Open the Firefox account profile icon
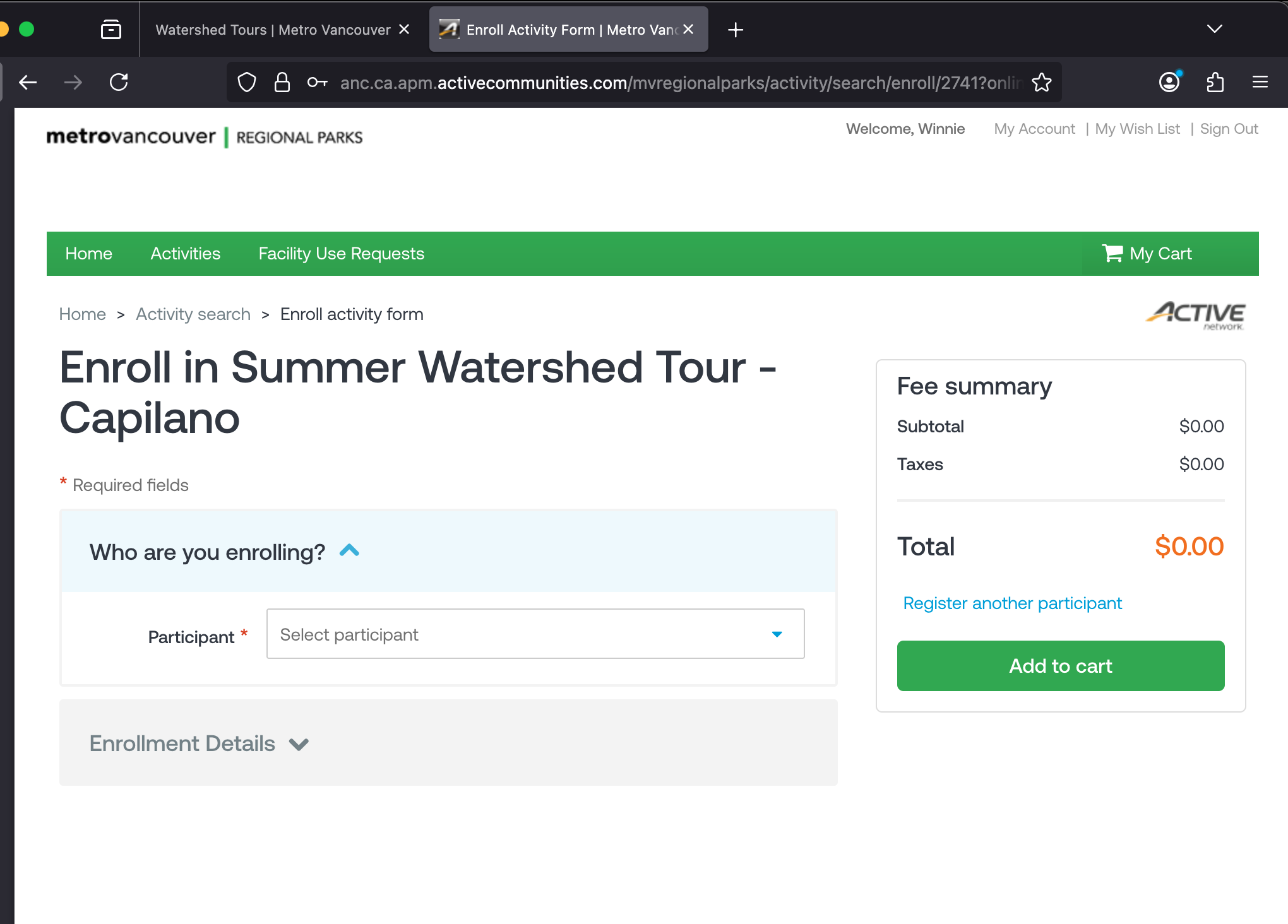The height and width of the screenshot is (924, 1288). (x=1169, y=82)
